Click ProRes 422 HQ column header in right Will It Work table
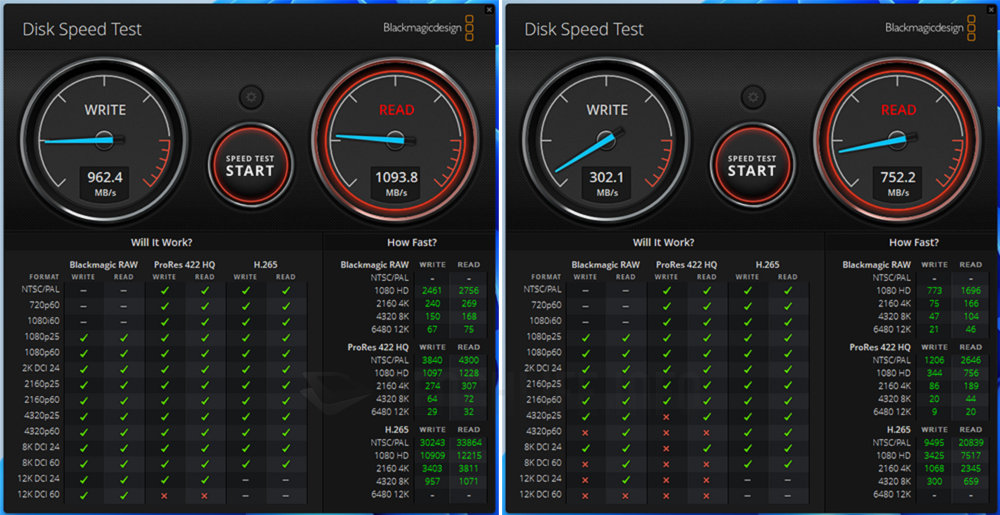The height and width of the screenshot is (515, 1000). [x=685, y=265]
